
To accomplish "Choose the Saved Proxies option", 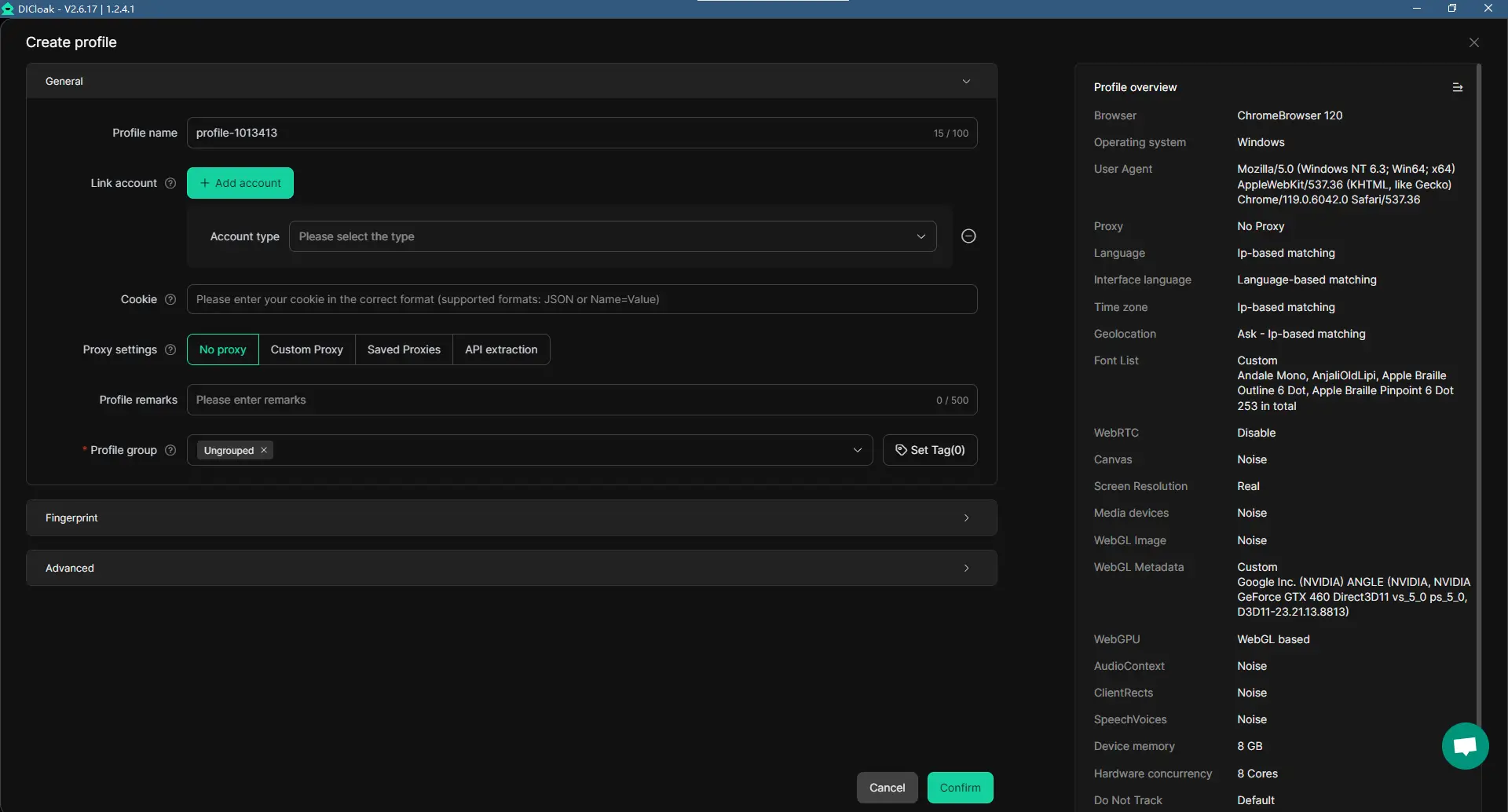I will coord(404,349).
